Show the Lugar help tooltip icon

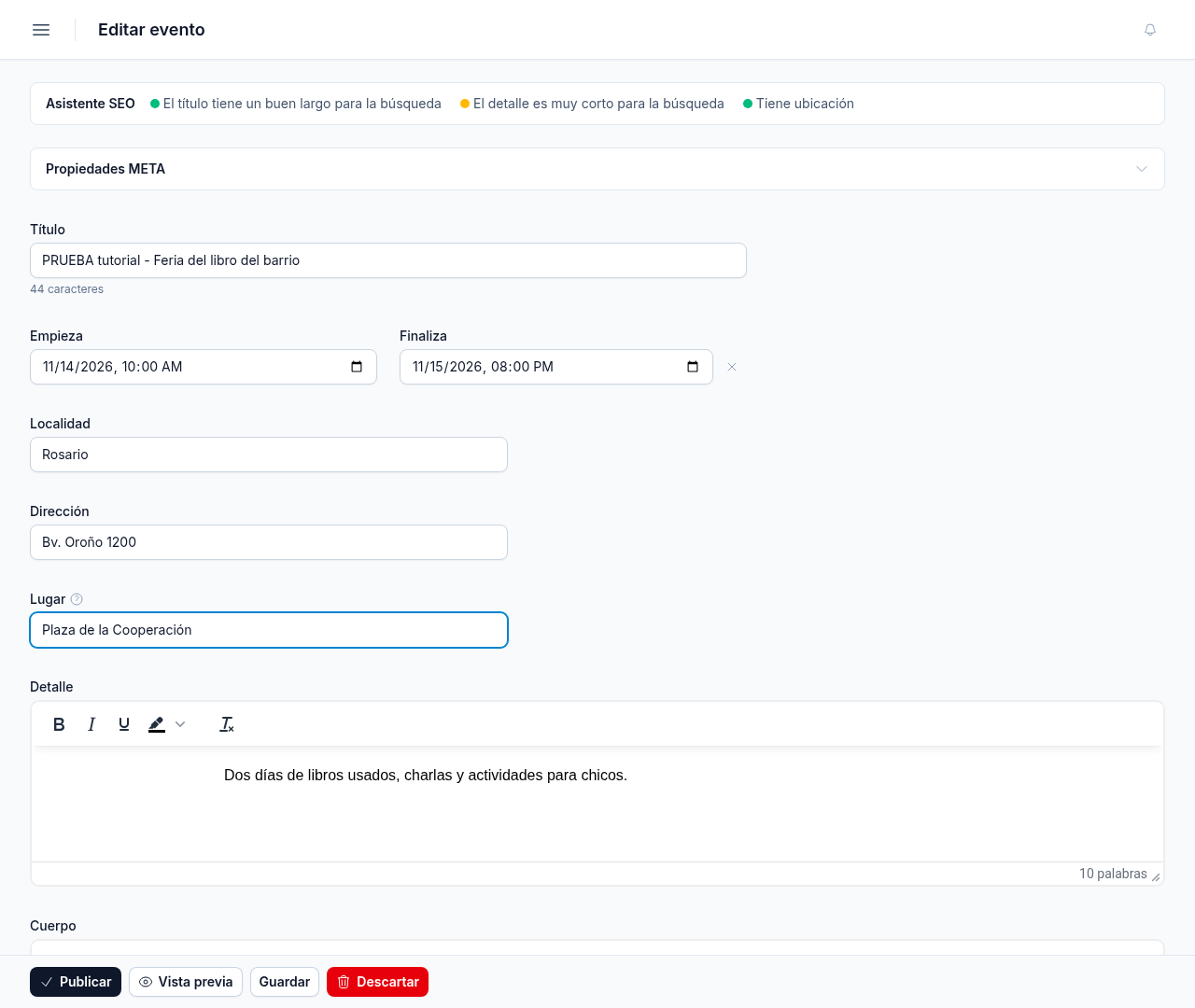tap(77, 599)
